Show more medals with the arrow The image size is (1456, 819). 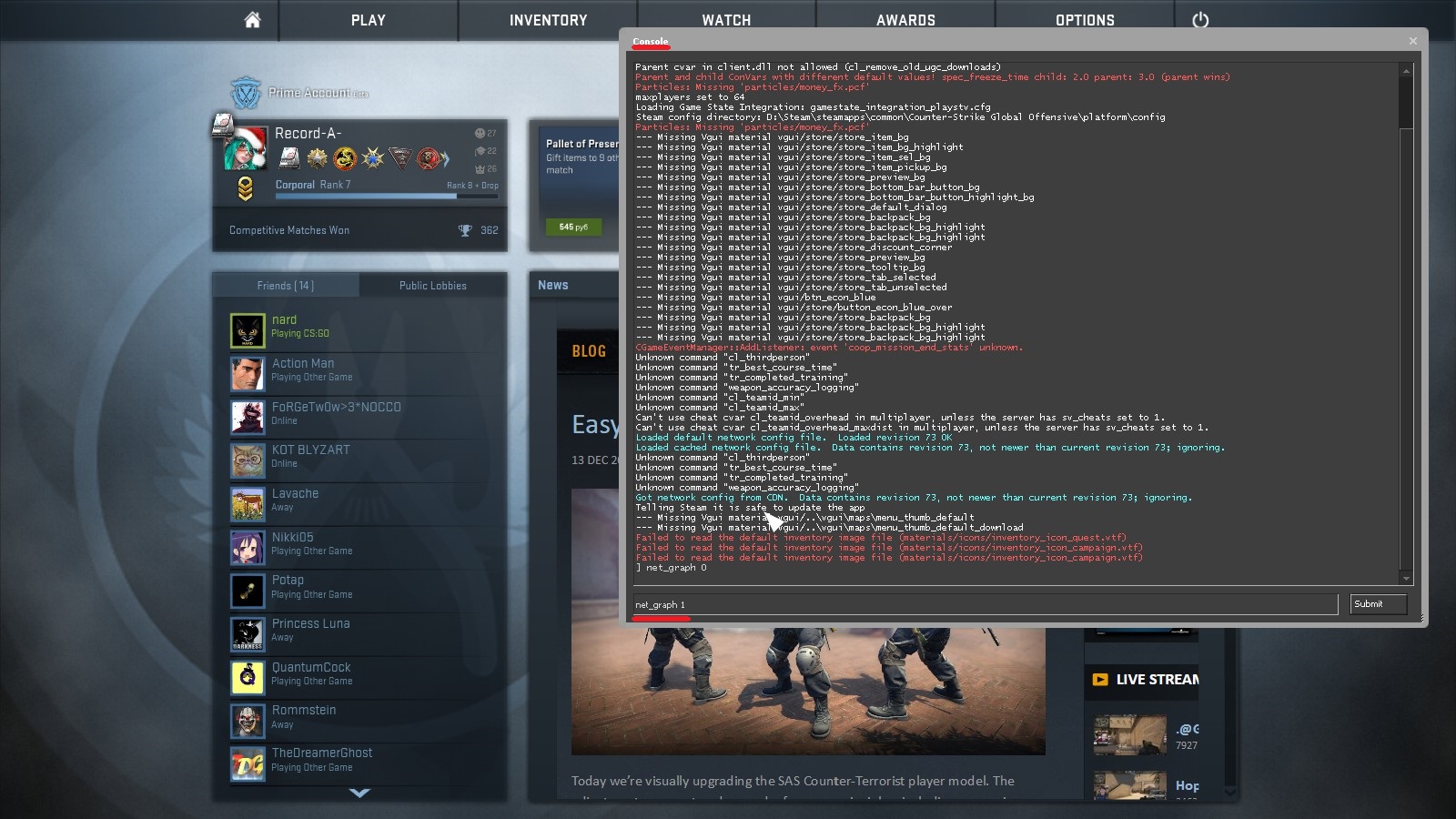[446, 159]
